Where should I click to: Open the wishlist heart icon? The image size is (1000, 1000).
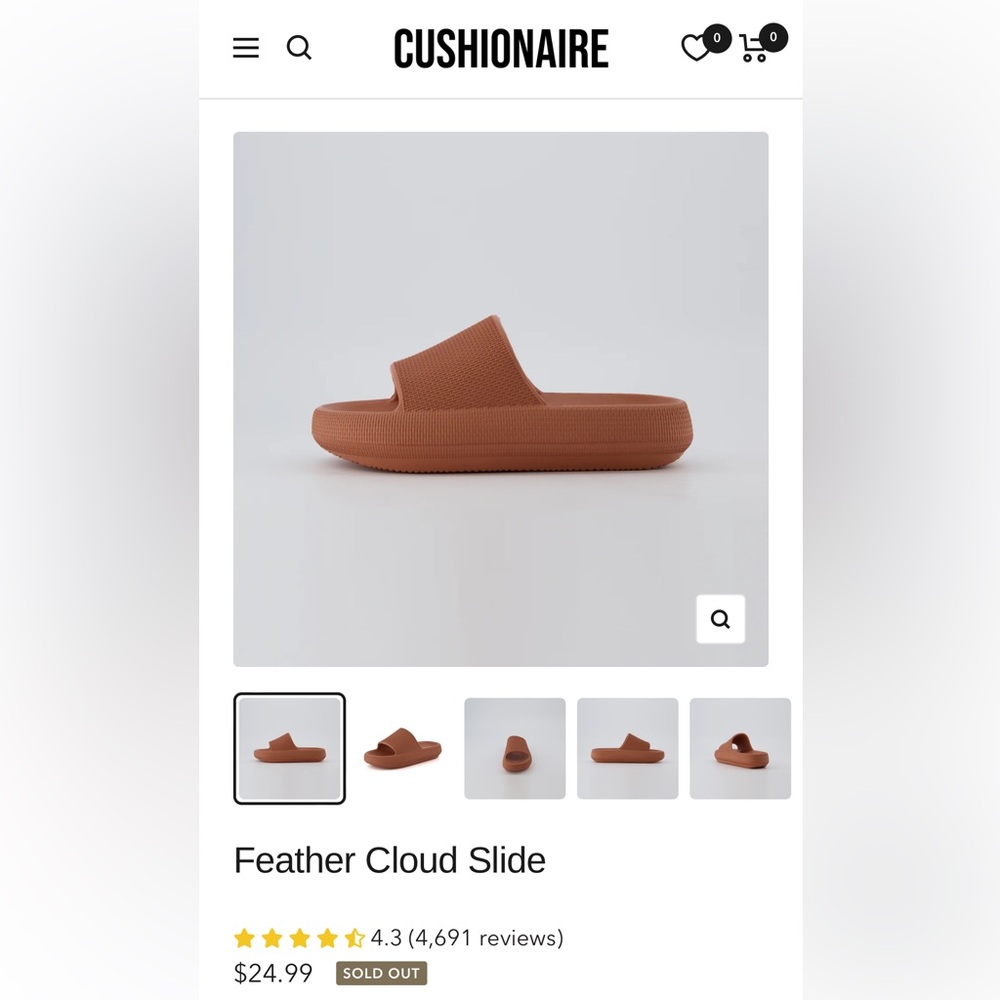tap(695, 47)
